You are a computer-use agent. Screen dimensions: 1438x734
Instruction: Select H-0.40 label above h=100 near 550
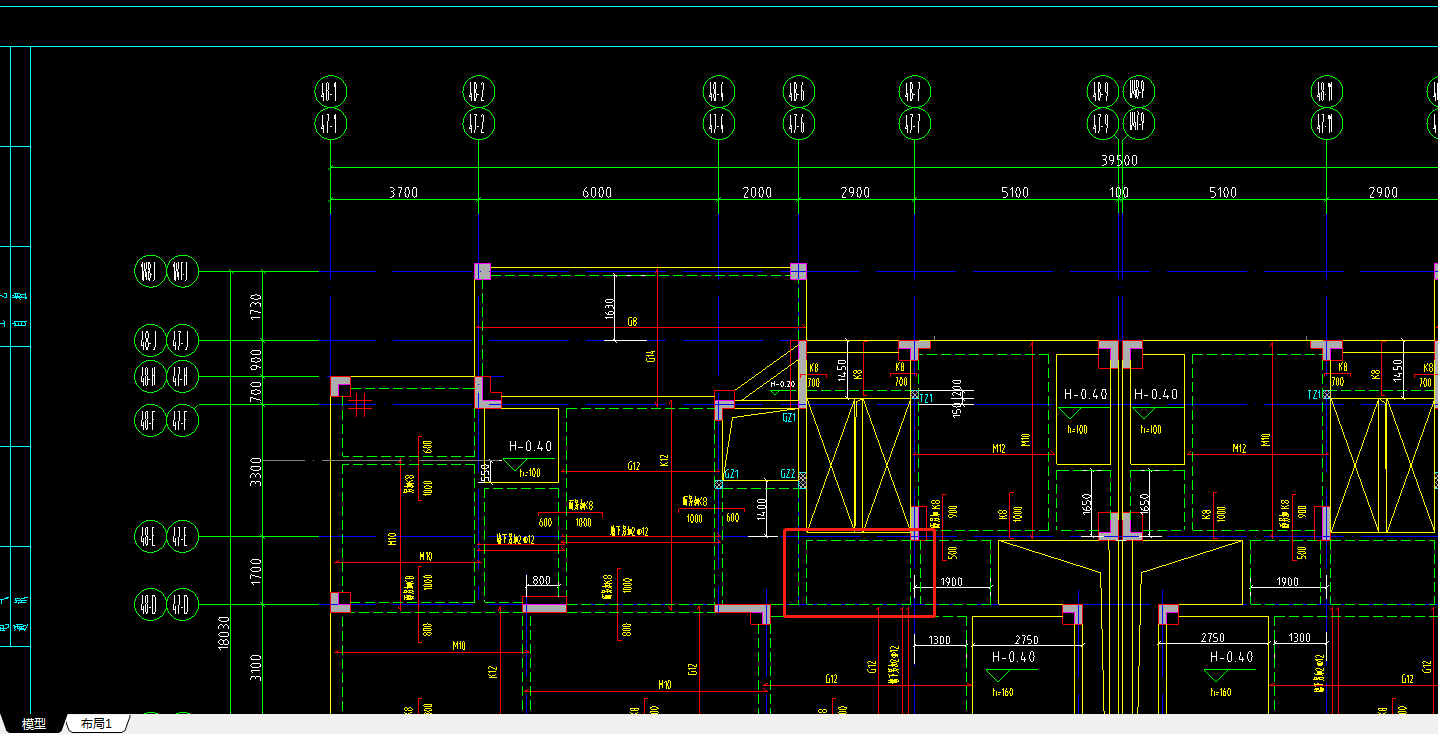530,446
